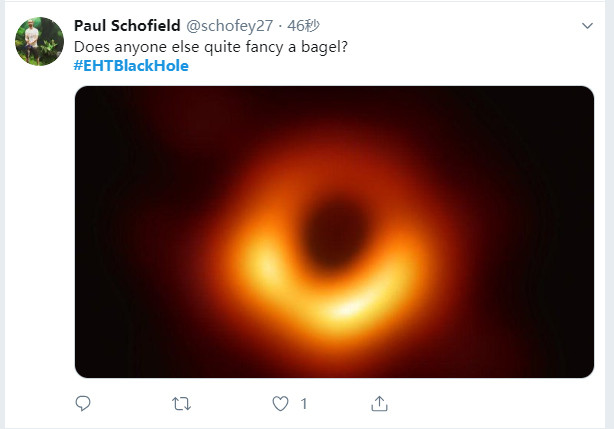Click the Paul Schofield display name
This screenshot has height=429, width=614.
(x=127, y=25)
